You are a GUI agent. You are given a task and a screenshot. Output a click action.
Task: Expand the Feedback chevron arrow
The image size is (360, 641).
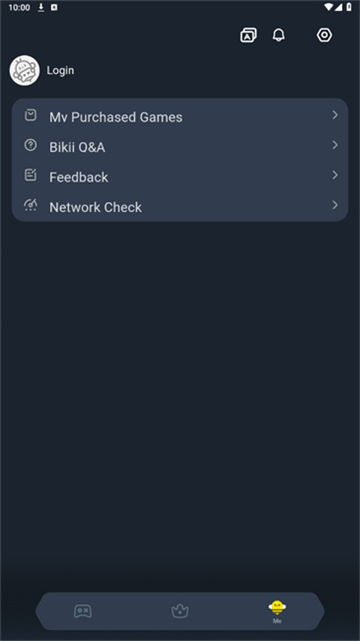pyautogui.click(x=335, y=175)
